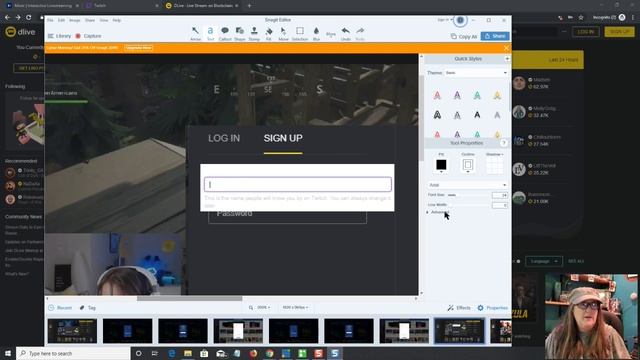Click the Copy All button
This screenshot has height=360, width=640.
pyautogui.click(x=464, y=36)
